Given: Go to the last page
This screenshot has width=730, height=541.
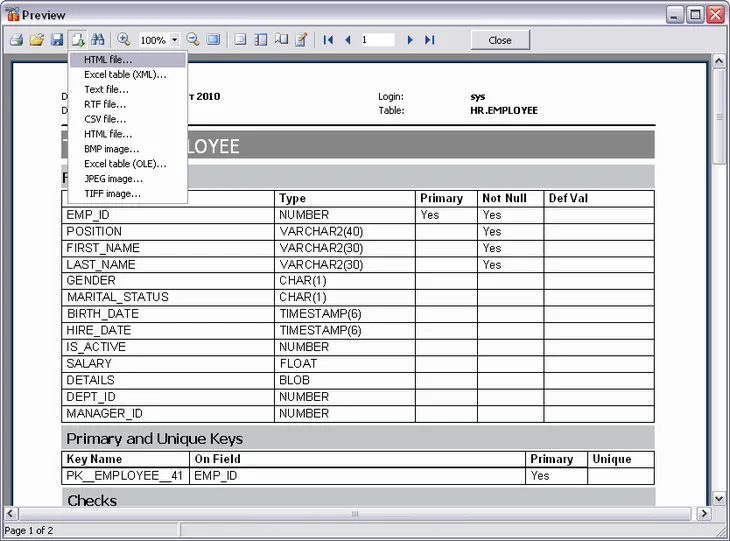Looking at the screenshot, I should (430, 40).
